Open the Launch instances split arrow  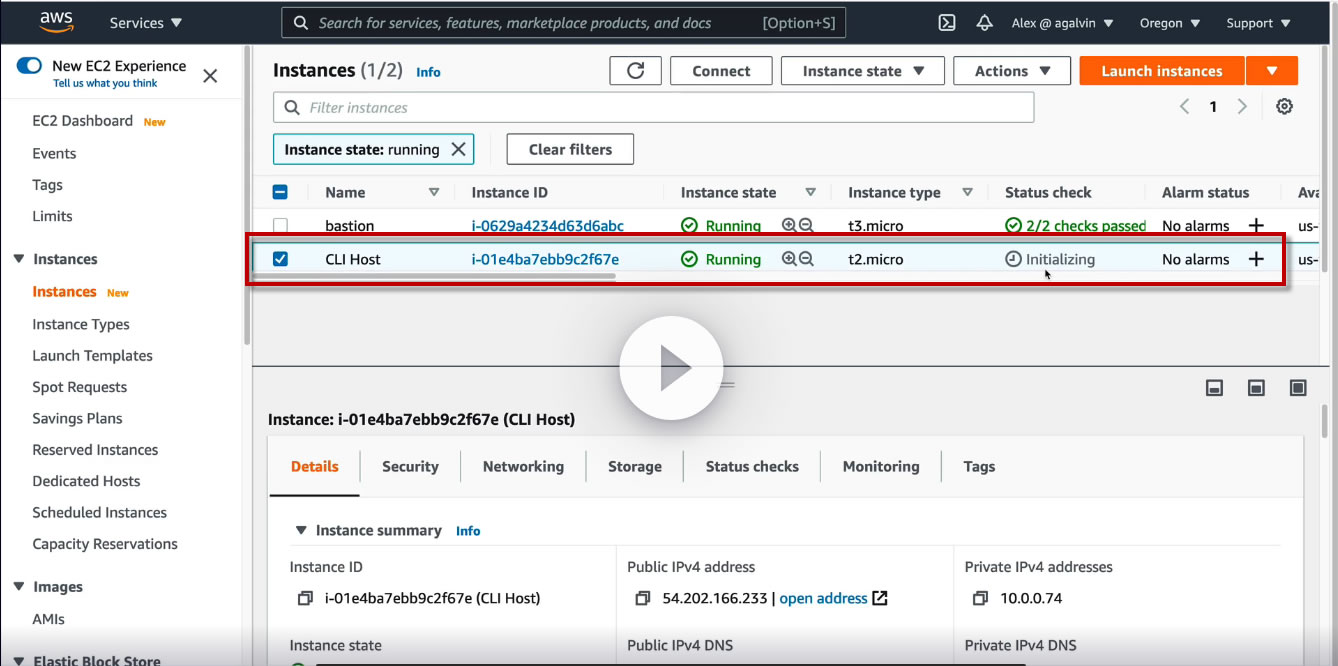[x=1272, y=71]
